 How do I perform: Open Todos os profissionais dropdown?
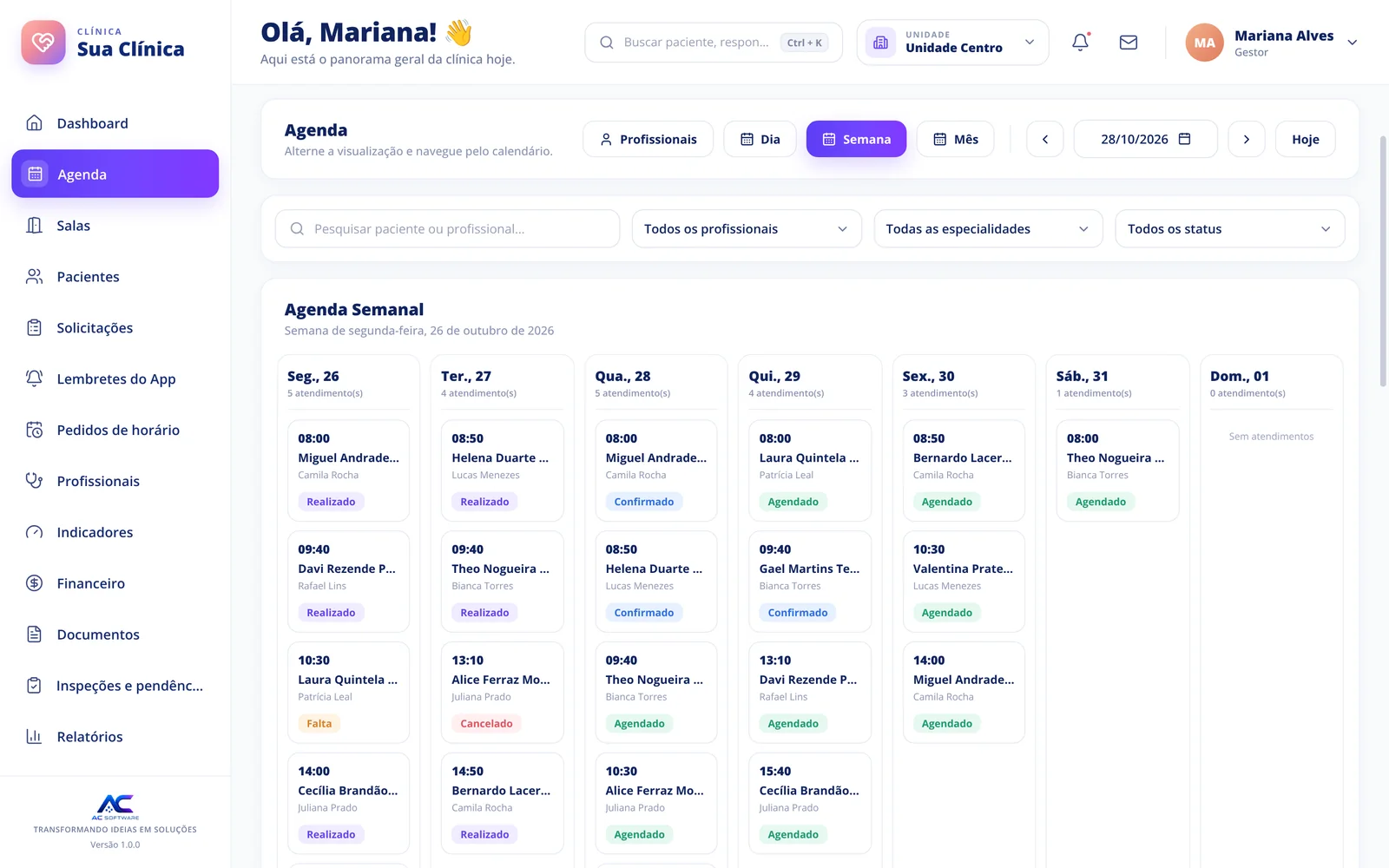point(747,229)
